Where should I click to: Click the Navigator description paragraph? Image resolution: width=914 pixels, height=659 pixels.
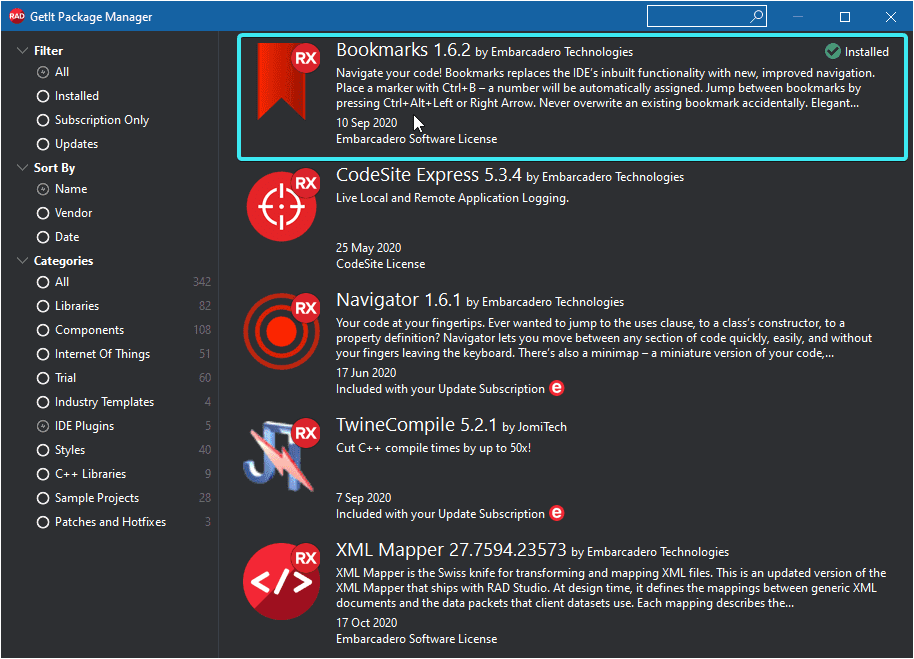tap(604, 338)
